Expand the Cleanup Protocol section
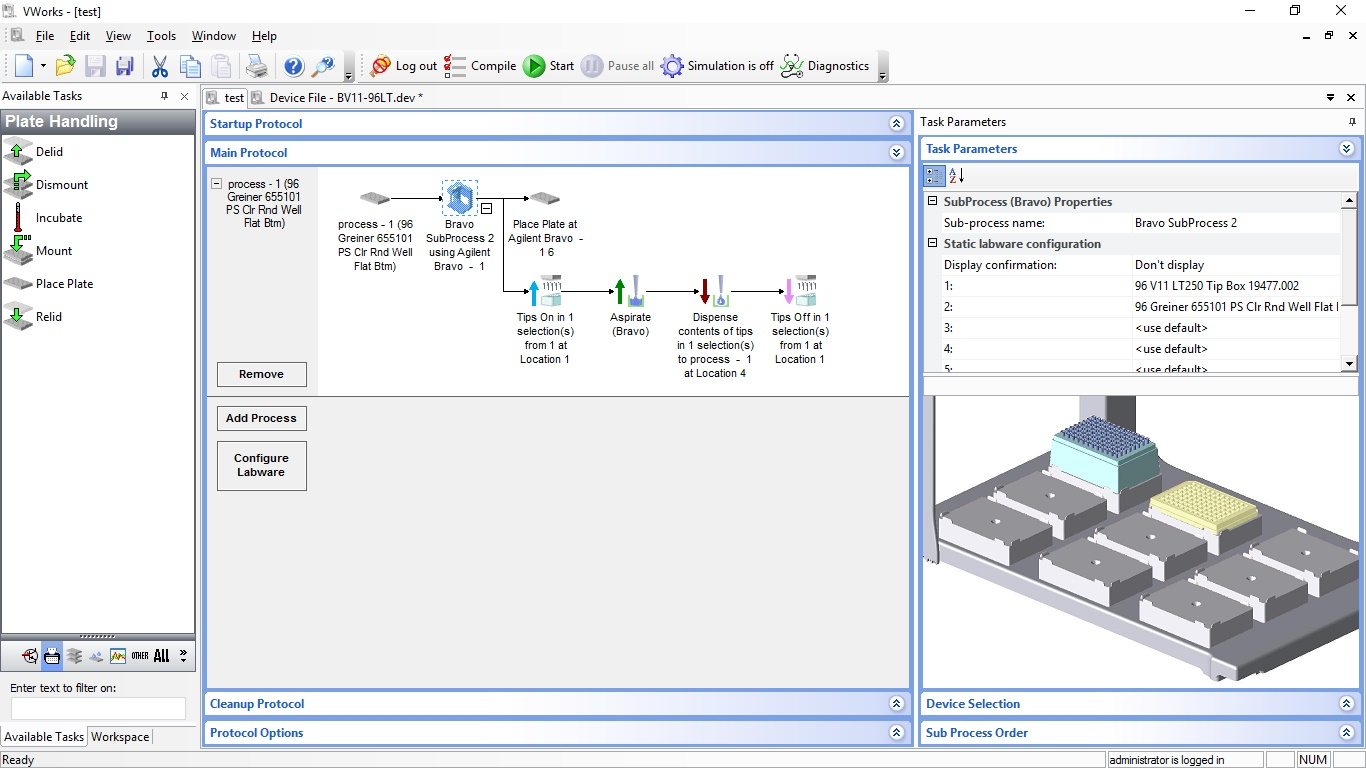The width and height of the screenshot is (1366, 768). point(896,704)
